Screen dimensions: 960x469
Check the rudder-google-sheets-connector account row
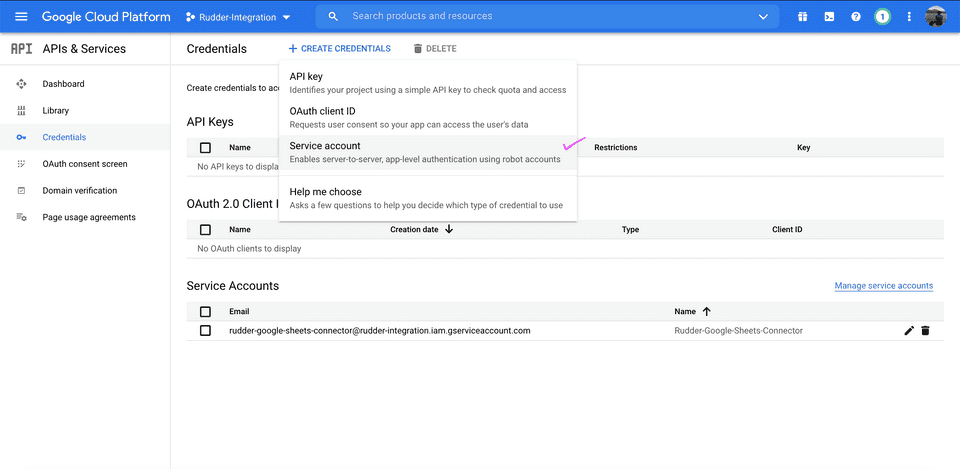205,330
